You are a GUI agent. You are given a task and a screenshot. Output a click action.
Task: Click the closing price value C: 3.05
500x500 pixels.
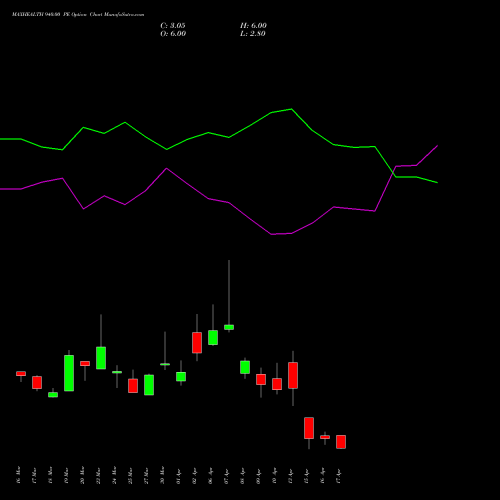(x=173, y=26)
